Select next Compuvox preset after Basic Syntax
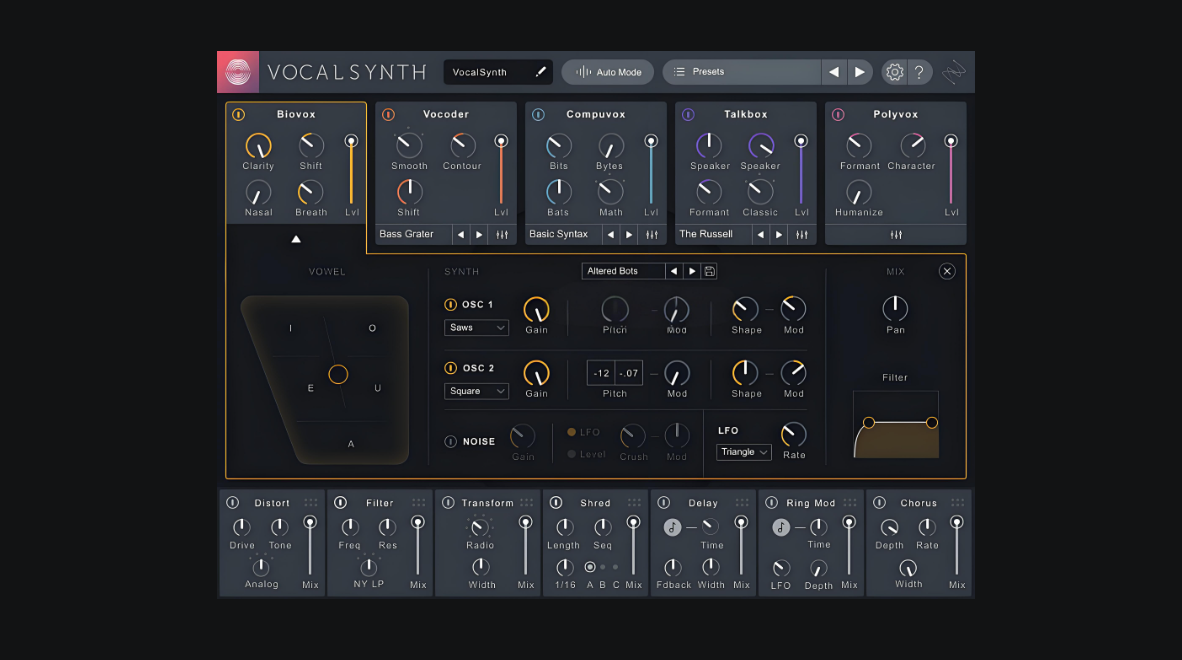This screenshot has height=660, width=1182. pyautogui.click(x=629, y=234)
